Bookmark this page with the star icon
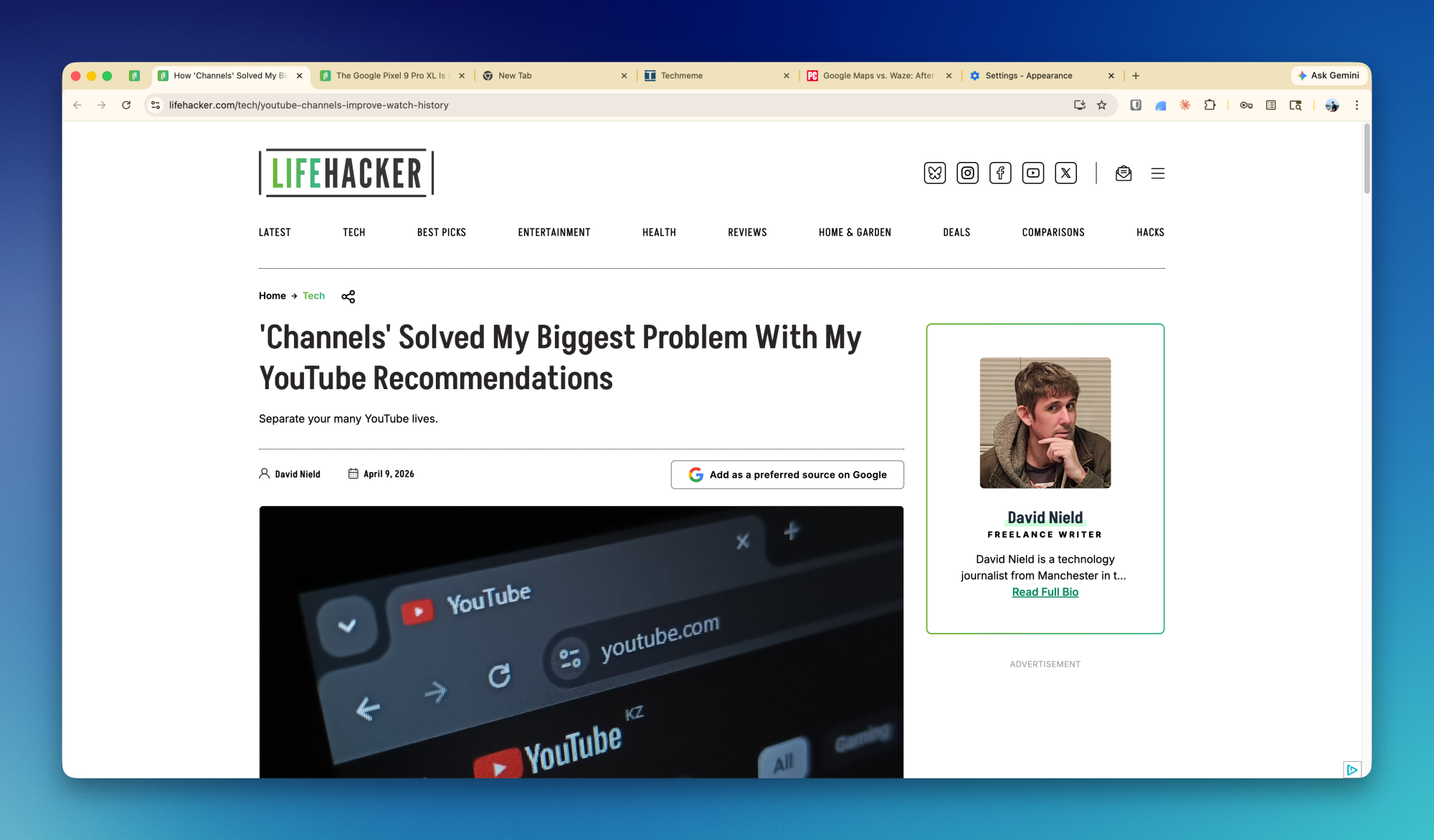 click(1102, 105)
